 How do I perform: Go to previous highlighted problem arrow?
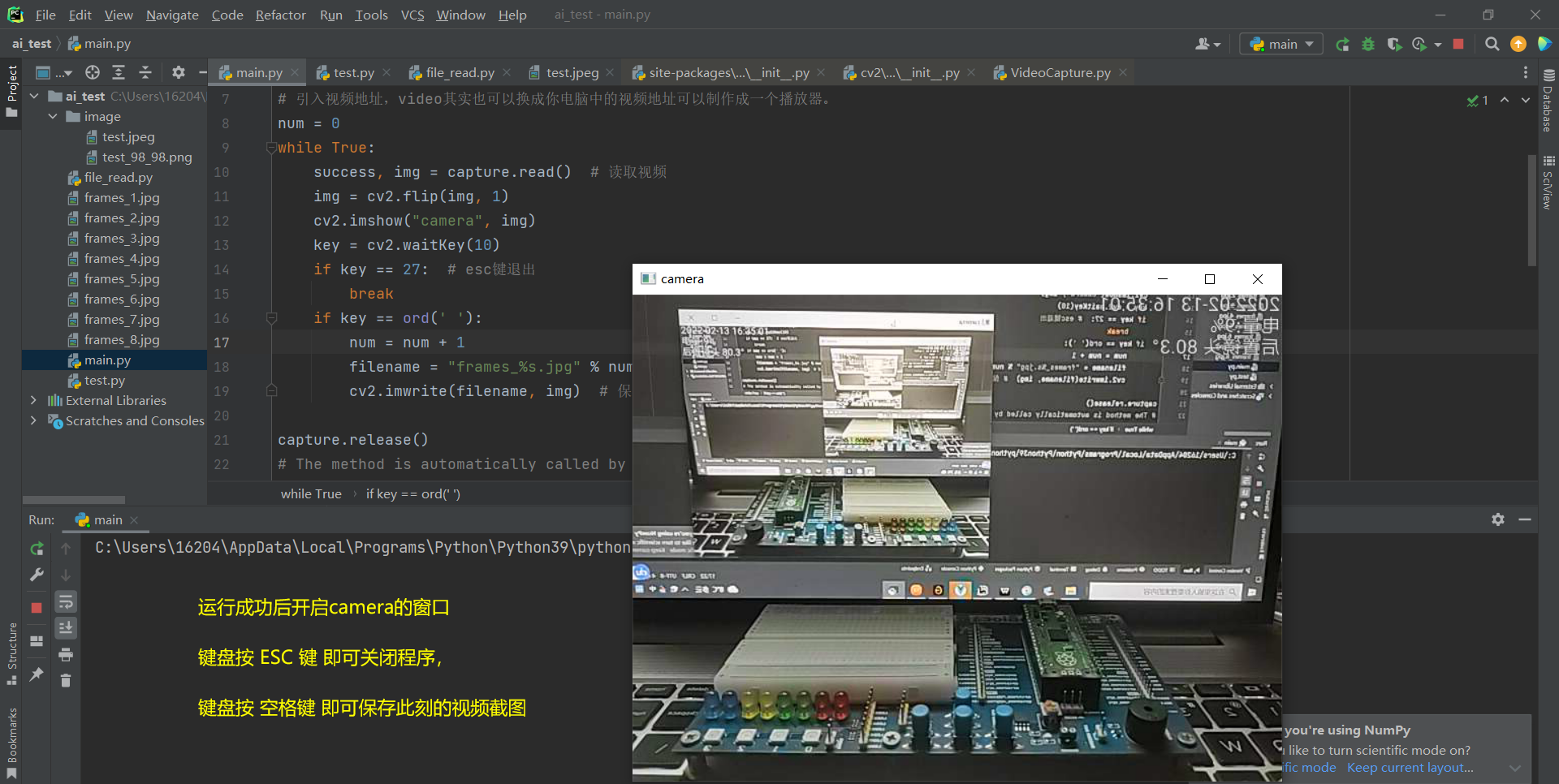coord(1505,100)
